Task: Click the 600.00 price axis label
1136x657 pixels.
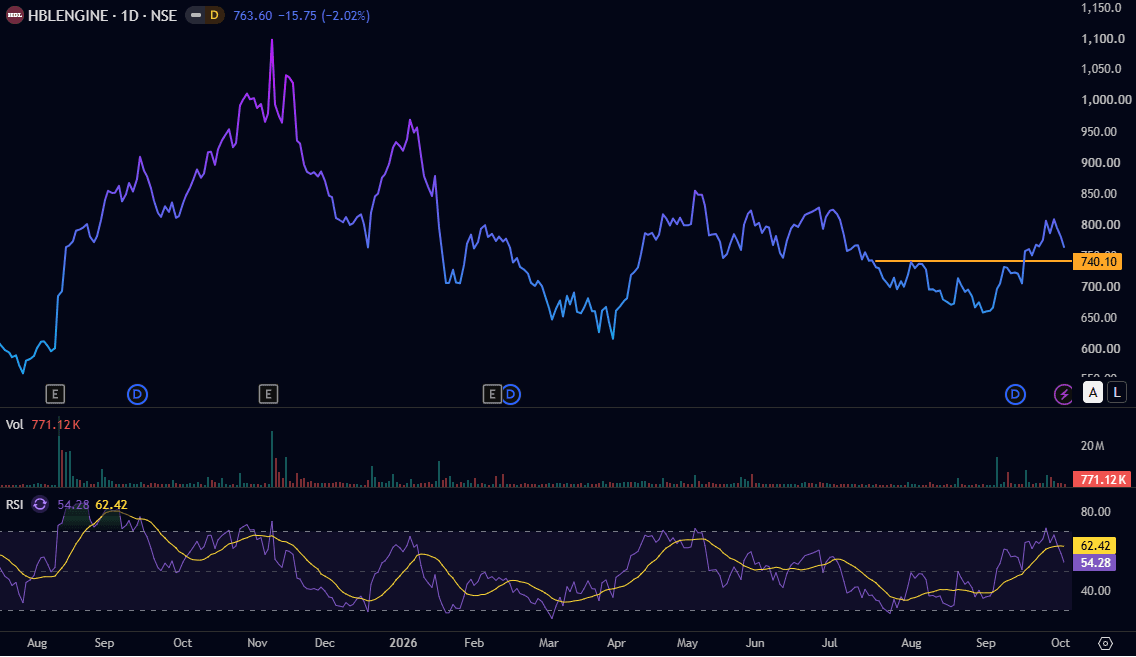Action: (1099, 348)
